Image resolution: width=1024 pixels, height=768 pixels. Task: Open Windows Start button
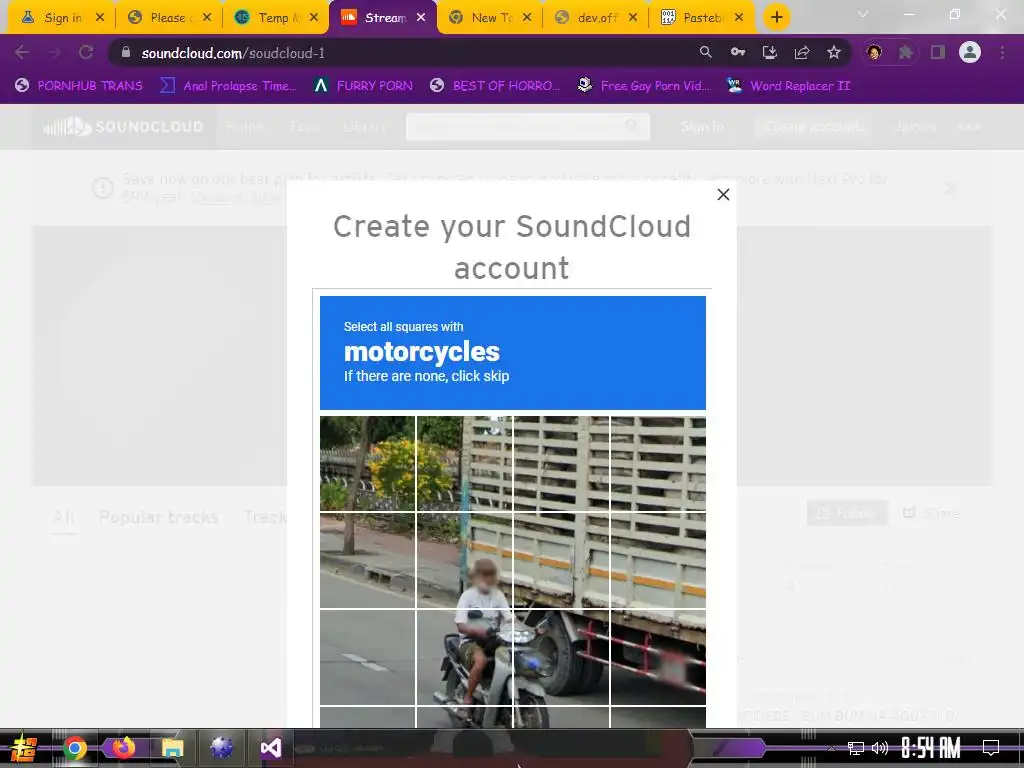click(x=24, y=748)
